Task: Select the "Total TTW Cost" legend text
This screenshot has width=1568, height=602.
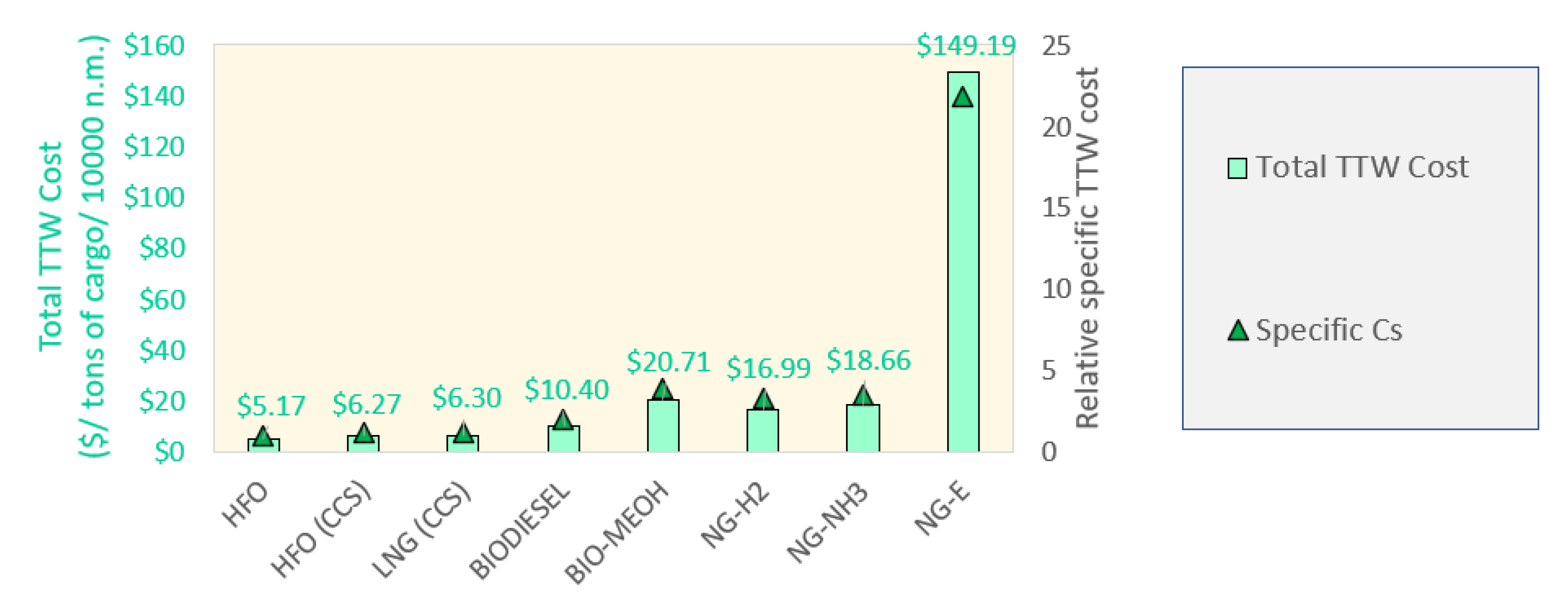Action: (x=1362, y=167)
